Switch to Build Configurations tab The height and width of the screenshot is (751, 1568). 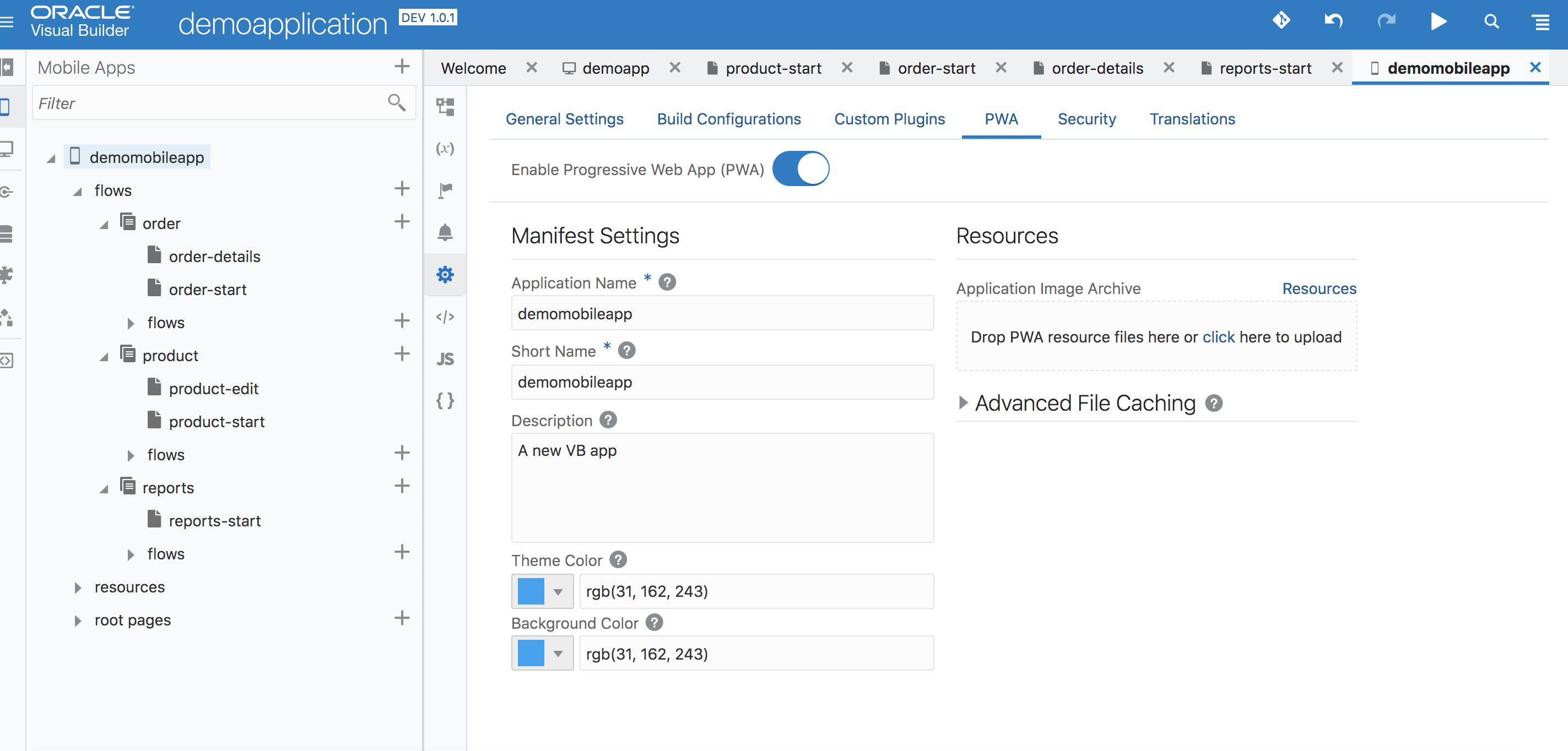point(728,118)
